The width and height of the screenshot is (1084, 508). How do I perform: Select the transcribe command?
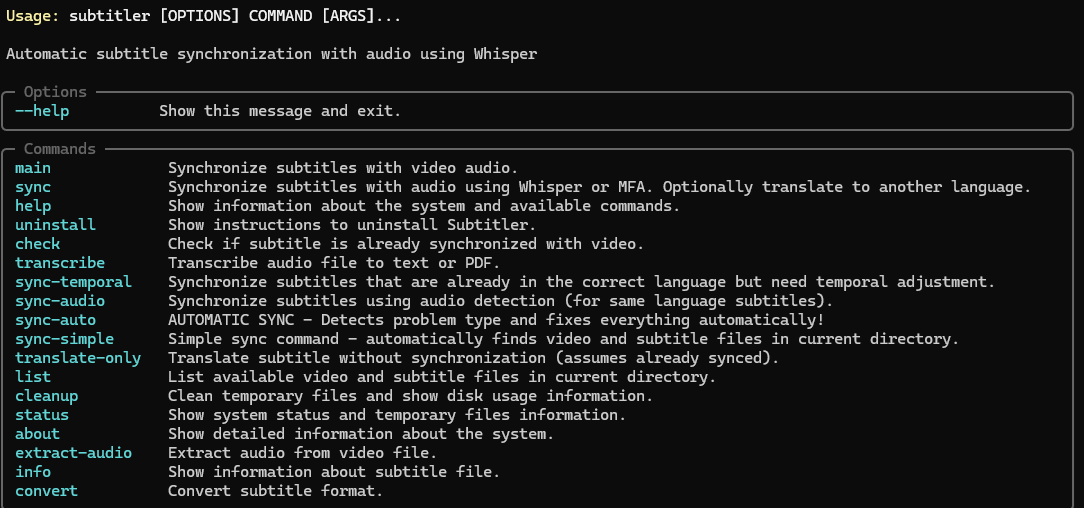tap(60, 263)
